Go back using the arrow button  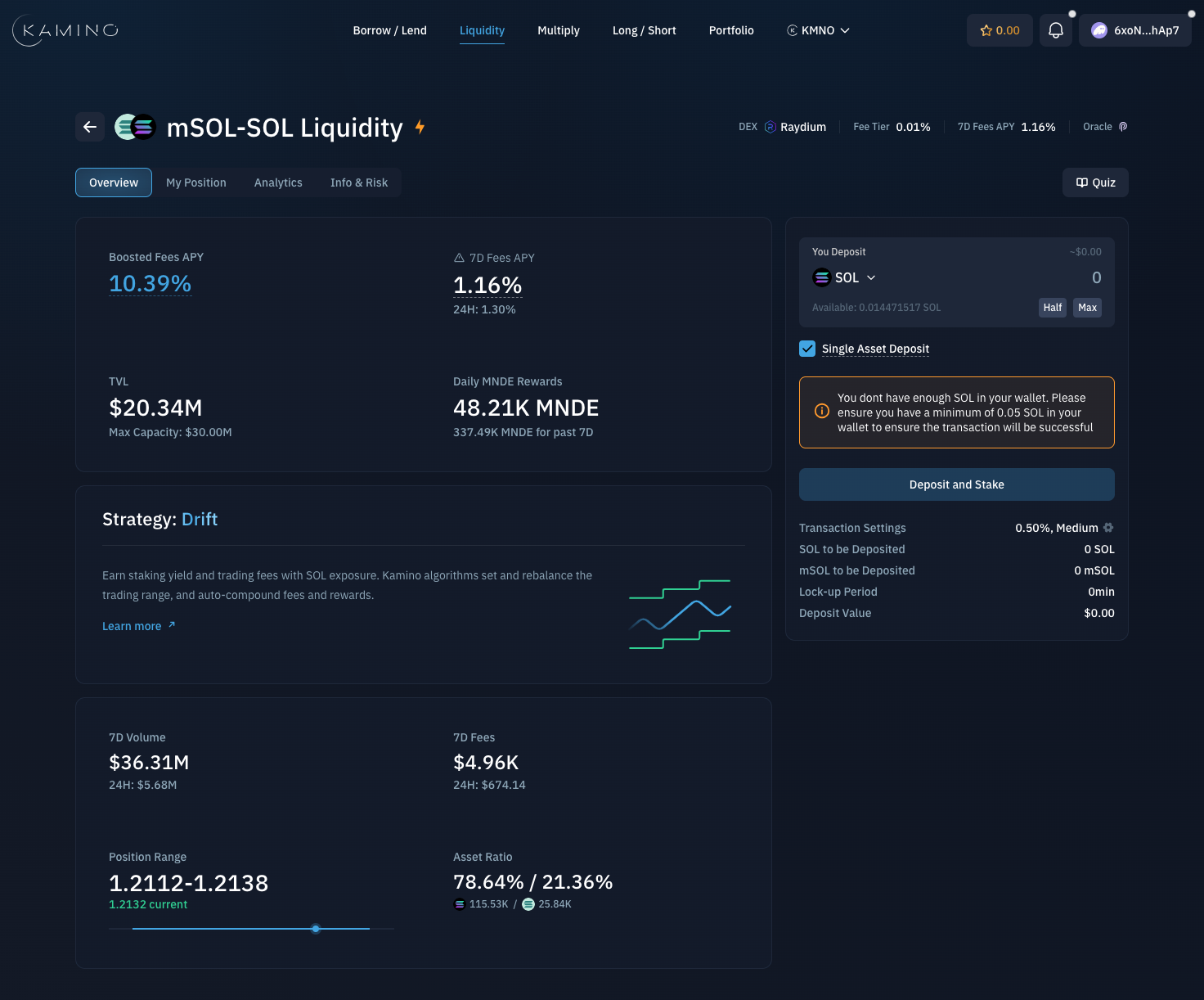coord(90,127)
